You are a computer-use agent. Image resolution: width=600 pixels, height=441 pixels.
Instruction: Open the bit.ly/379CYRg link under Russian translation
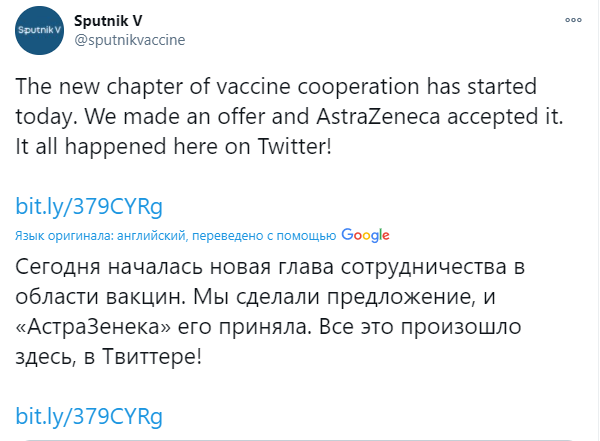89,415
